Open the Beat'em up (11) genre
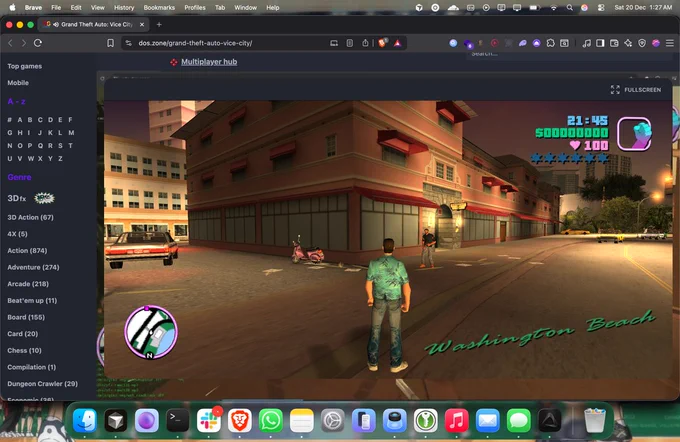680x442 pixels. (32, 301)
